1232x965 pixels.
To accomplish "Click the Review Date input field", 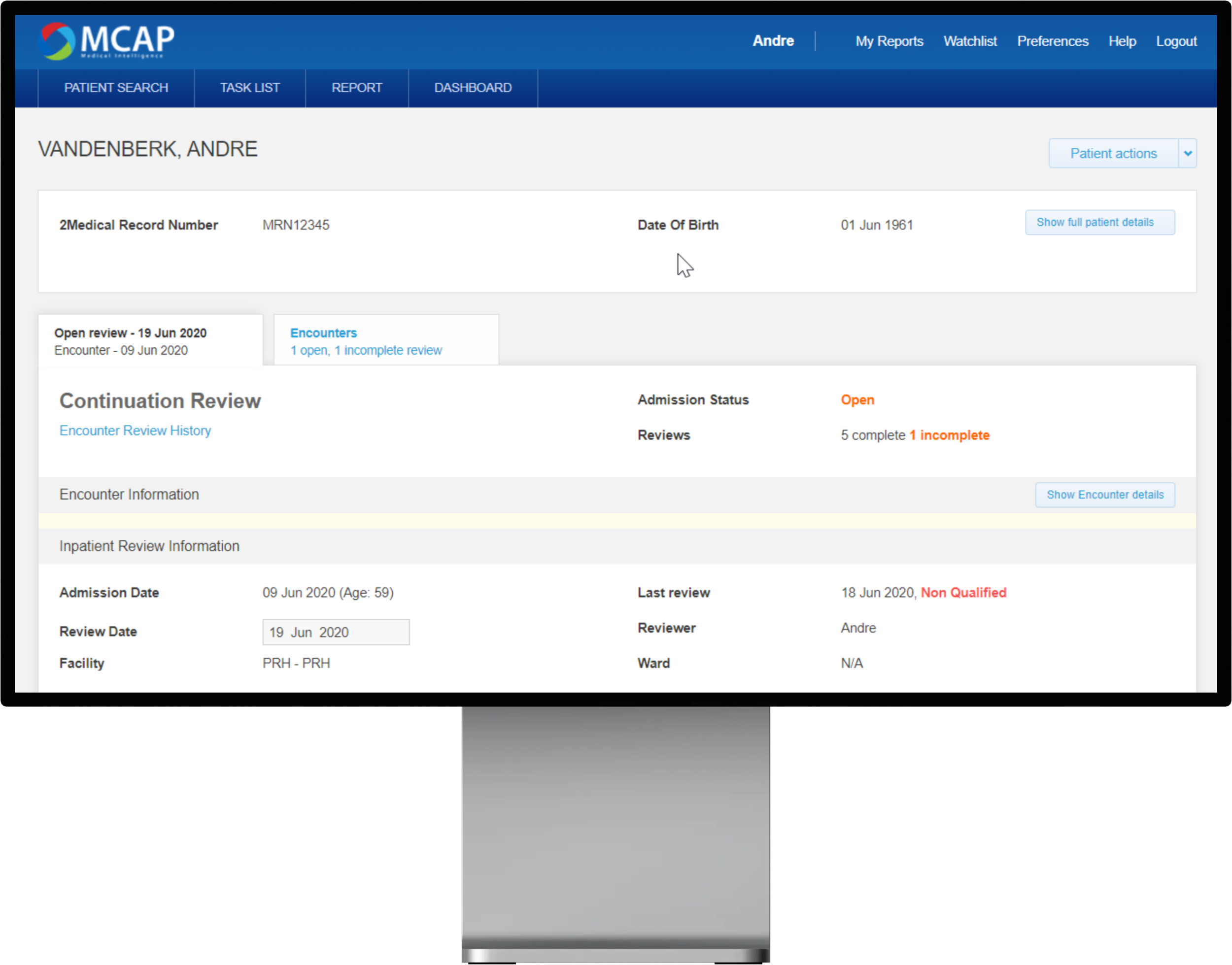I will [336, 632].
